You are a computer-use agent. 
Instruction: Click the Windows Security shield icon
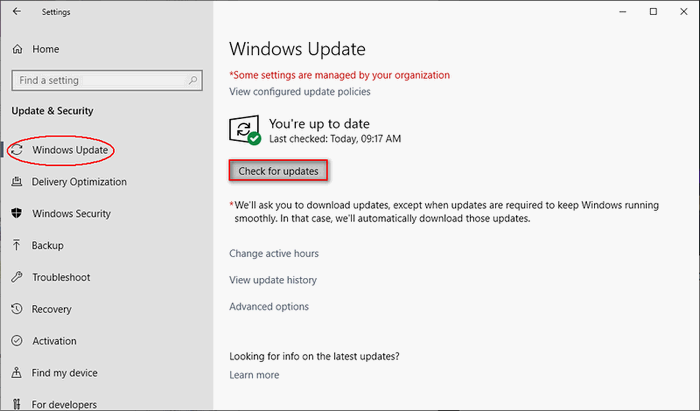tap(17, 213)
